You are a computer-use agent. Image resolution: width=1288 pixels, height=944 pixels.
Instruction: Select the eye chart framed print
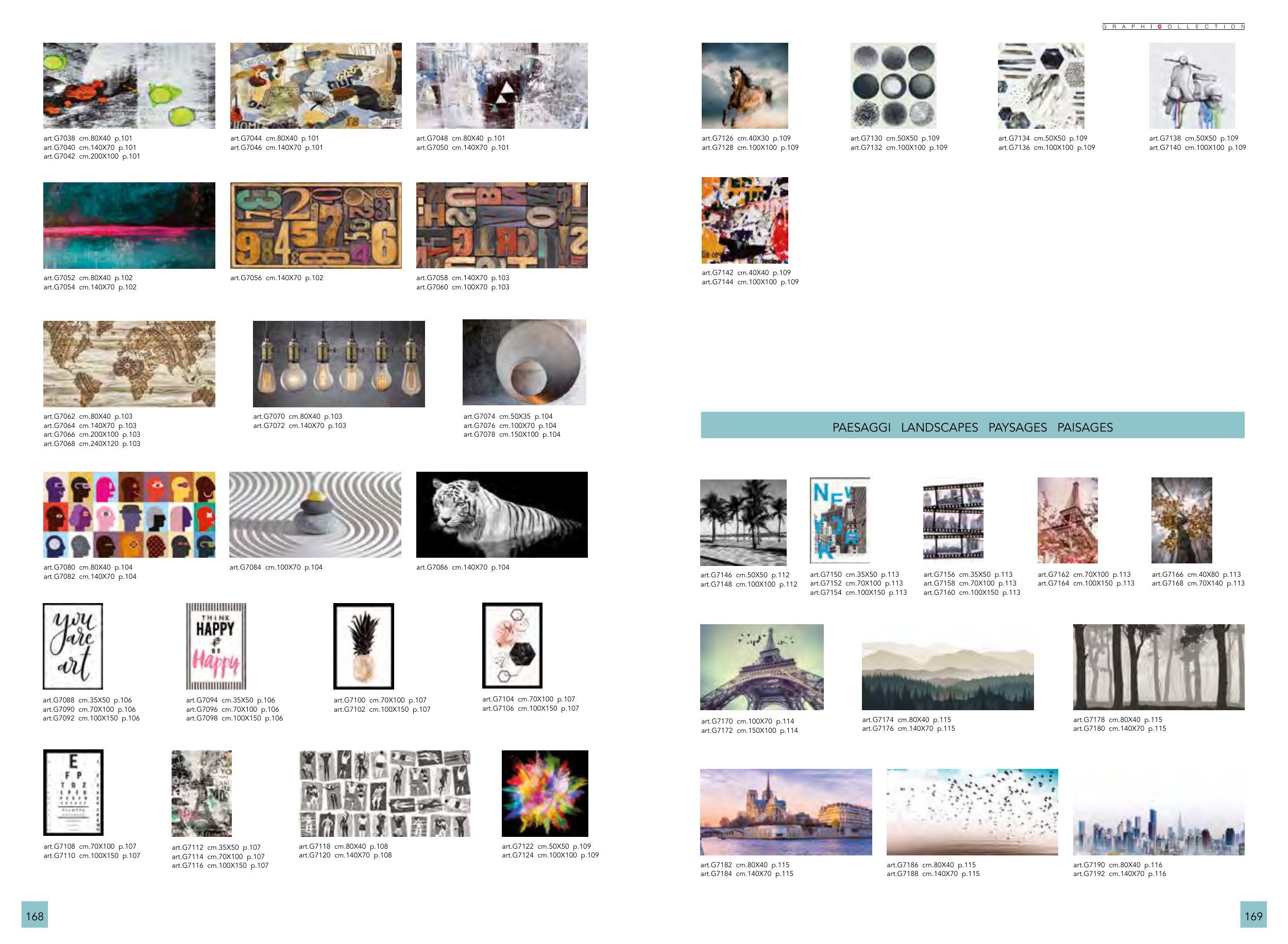[73, 792]
